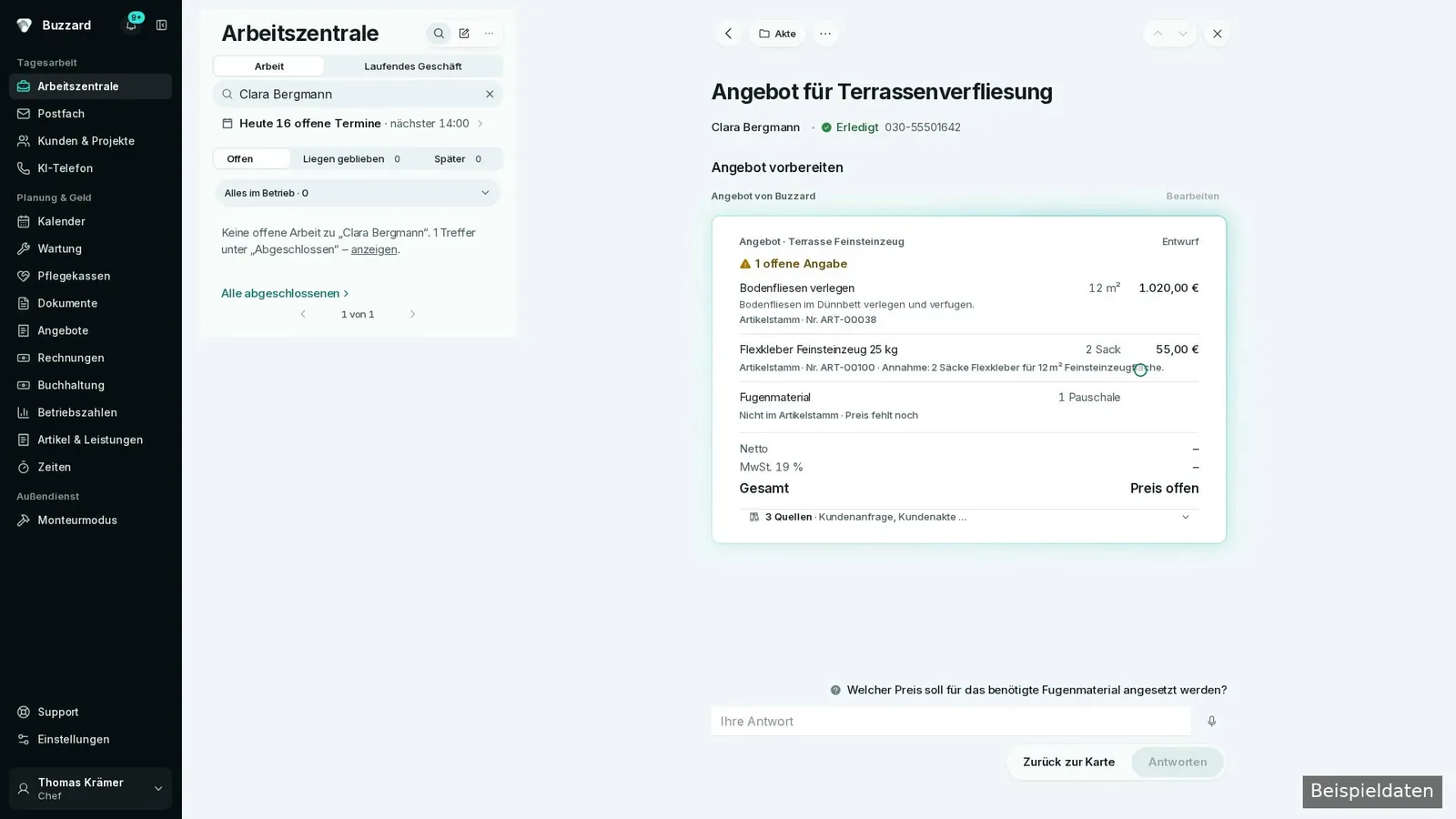Go back using the left arrow button
This screenshot has height=819, width=1456.
[728, 34]
